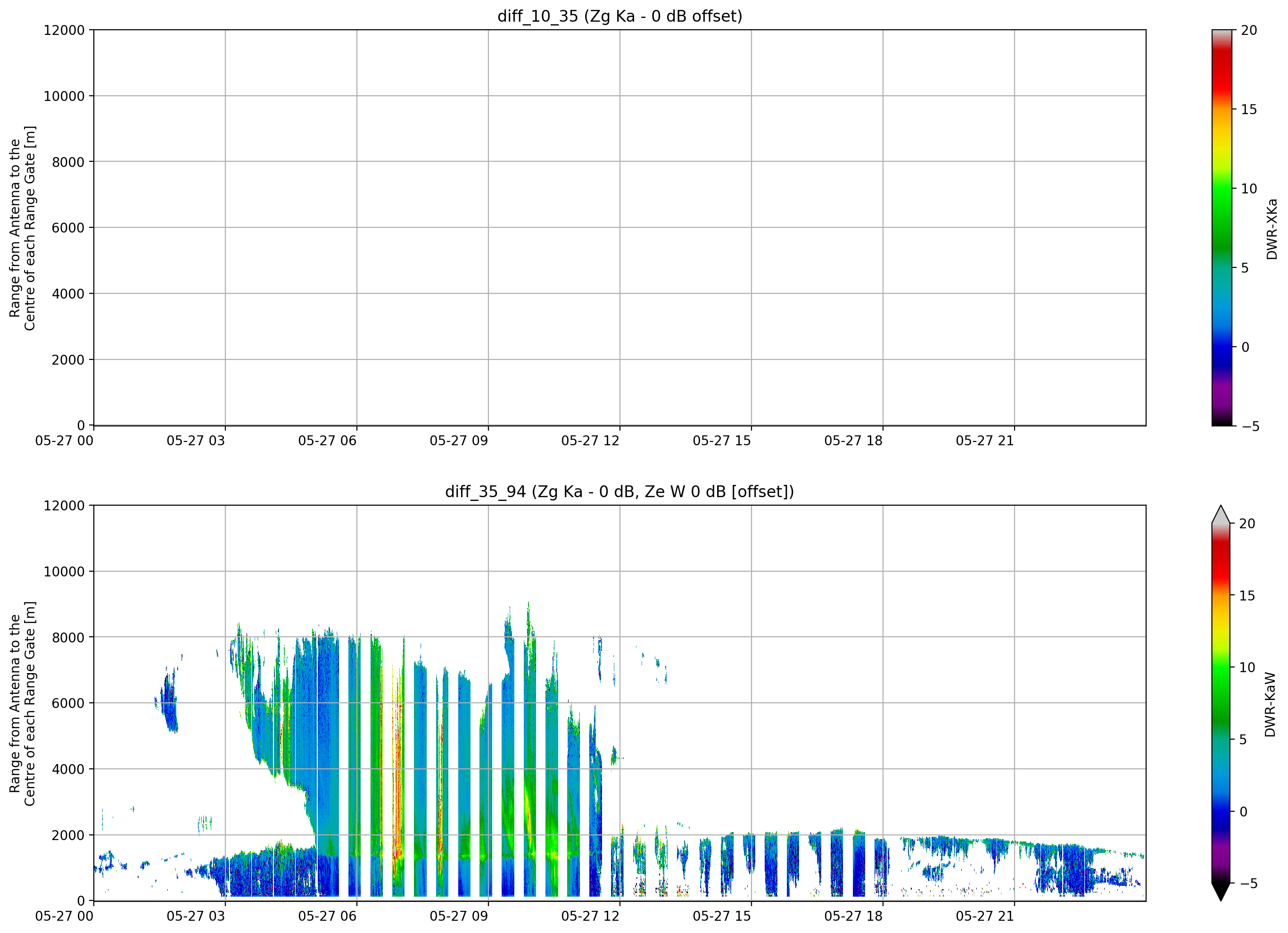Select the DWR-XKa colorbar gradient

point(1222,227)
